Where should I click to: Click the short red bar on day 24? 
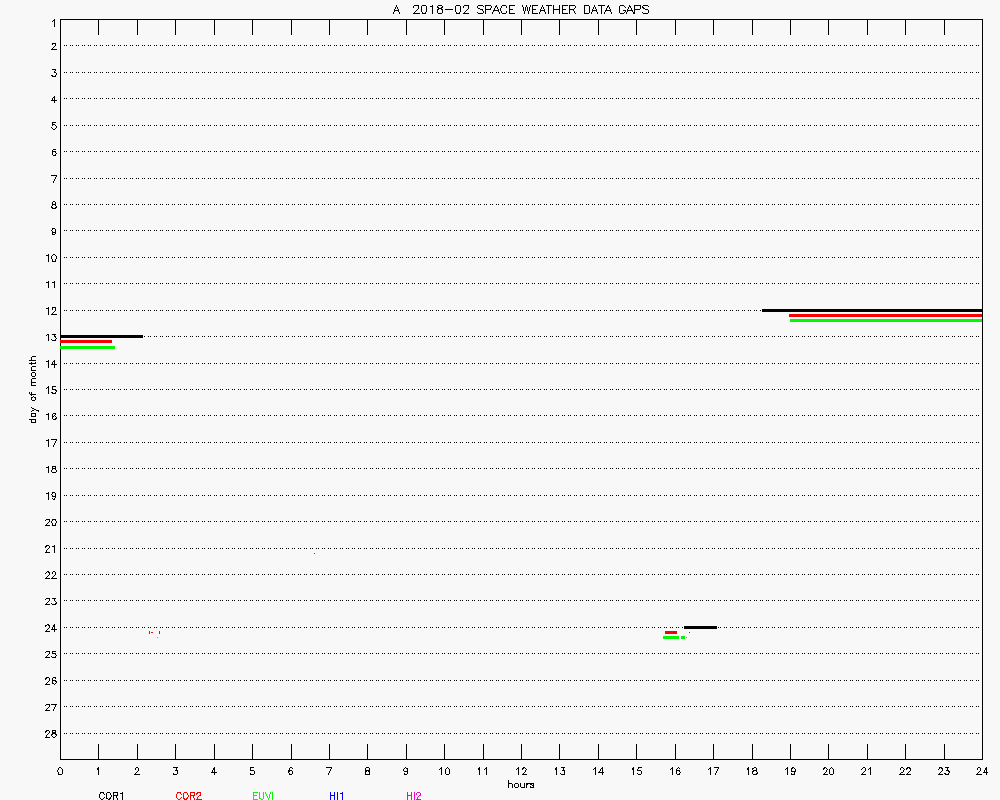[671, 632]
